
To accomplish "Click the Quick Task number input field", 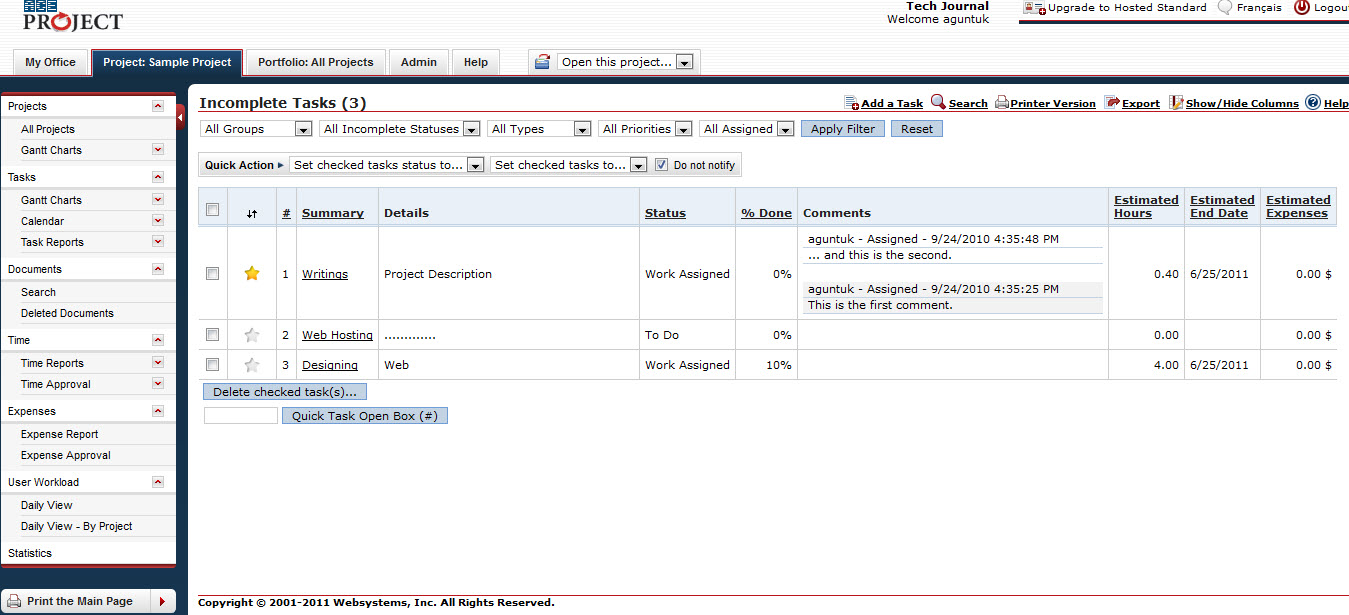I will coord(240,416).
